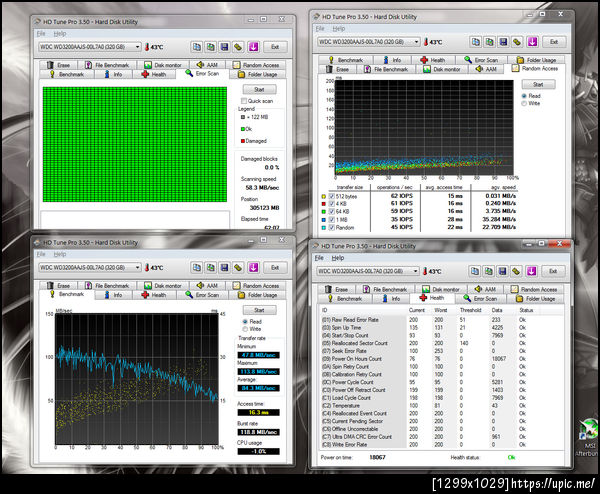
Task: Options icon in Random Access window toolbar
Action: point(517,42)
